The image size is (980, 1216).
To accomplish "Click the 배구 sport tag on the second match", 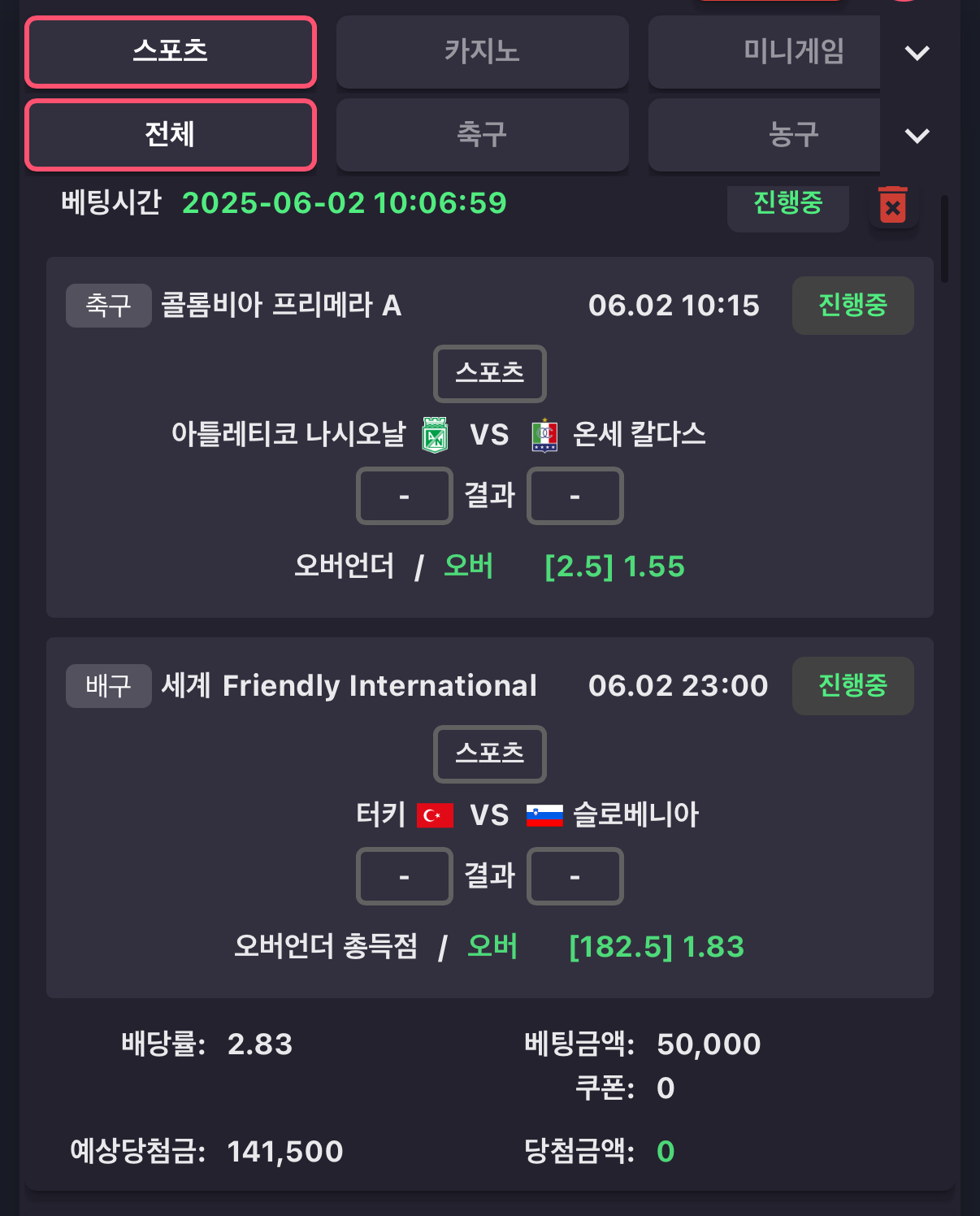I will [109, 686].
